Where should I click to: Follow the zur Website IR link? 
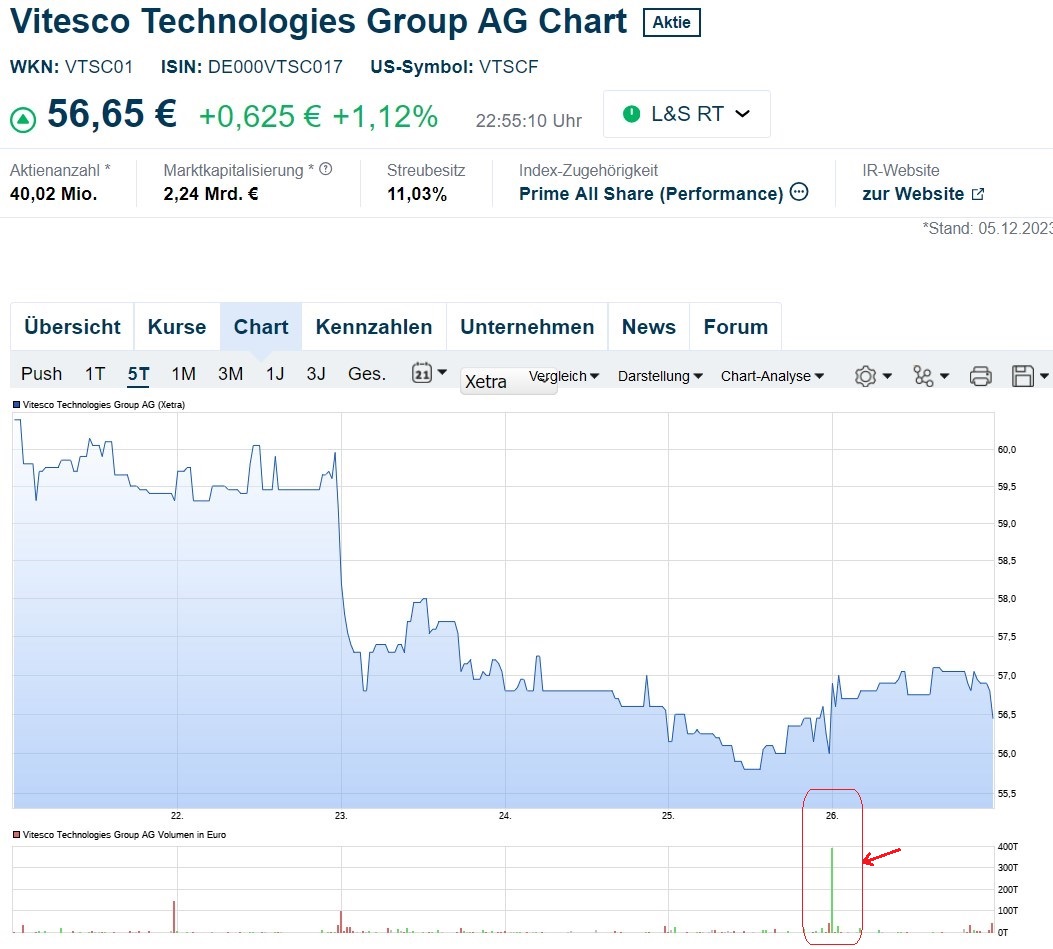point(913,194)
